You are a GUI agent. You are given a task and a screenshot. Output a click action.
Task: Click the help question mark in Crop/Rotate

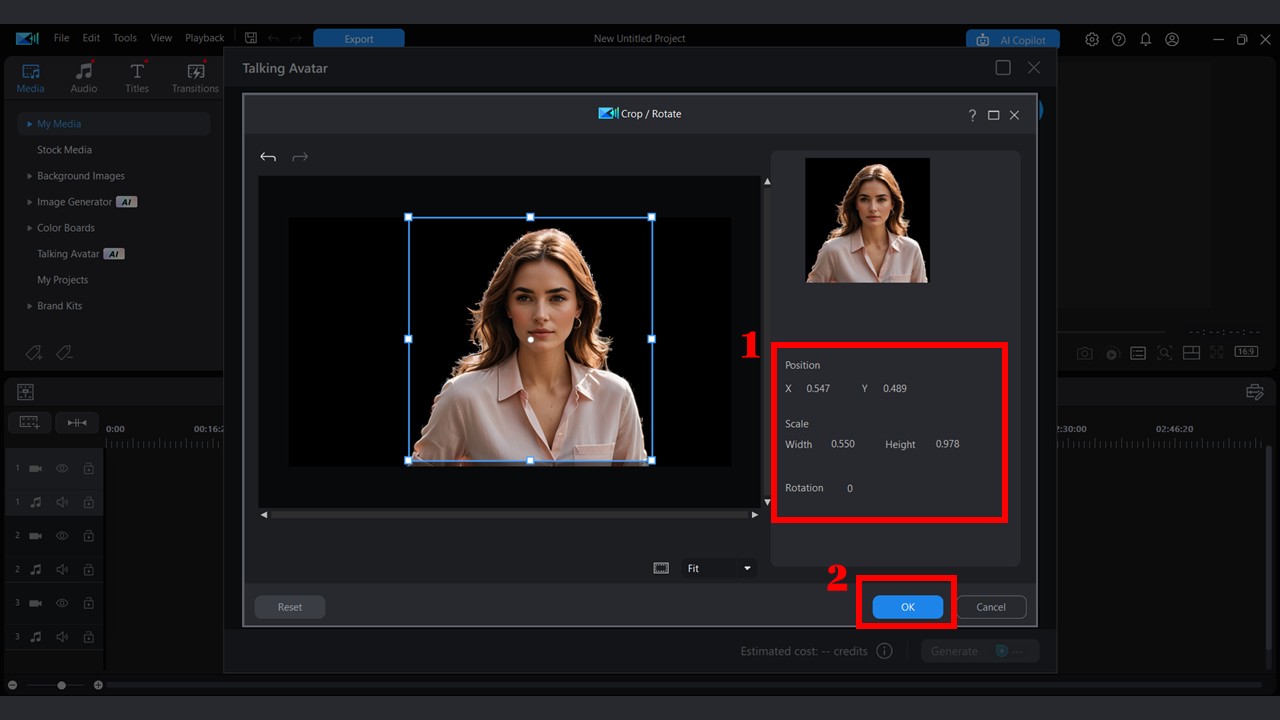click(x=972, y=115)
